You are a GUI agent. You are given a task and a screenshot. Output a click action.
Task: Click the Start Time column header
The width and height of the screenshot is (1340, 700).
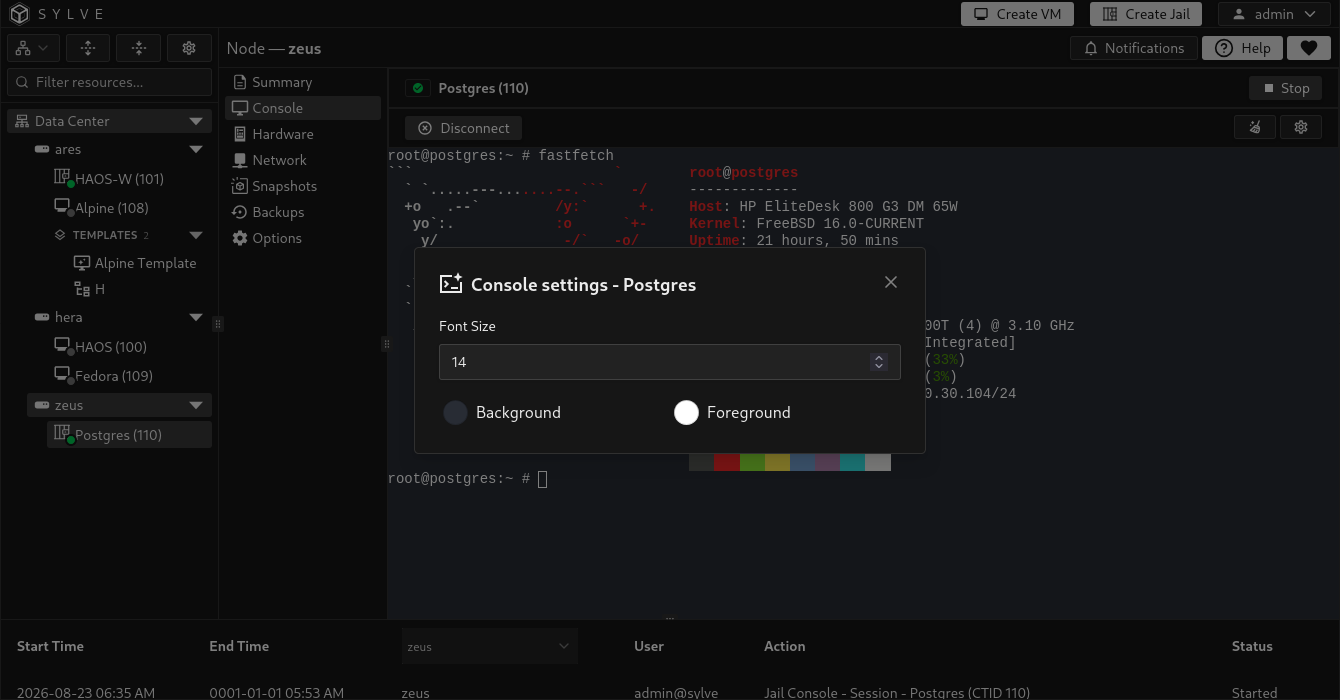coord(50,646)
